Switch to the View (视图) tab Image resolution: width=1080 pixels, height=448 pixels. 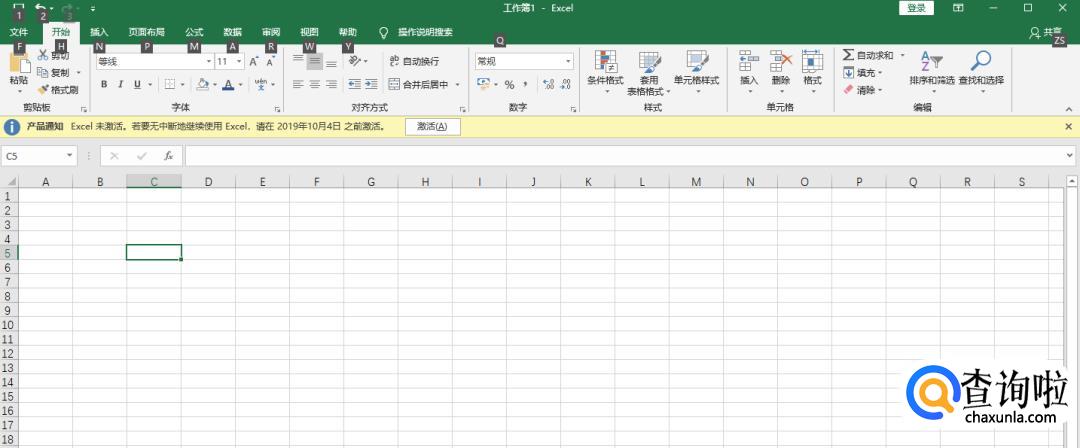309,32
